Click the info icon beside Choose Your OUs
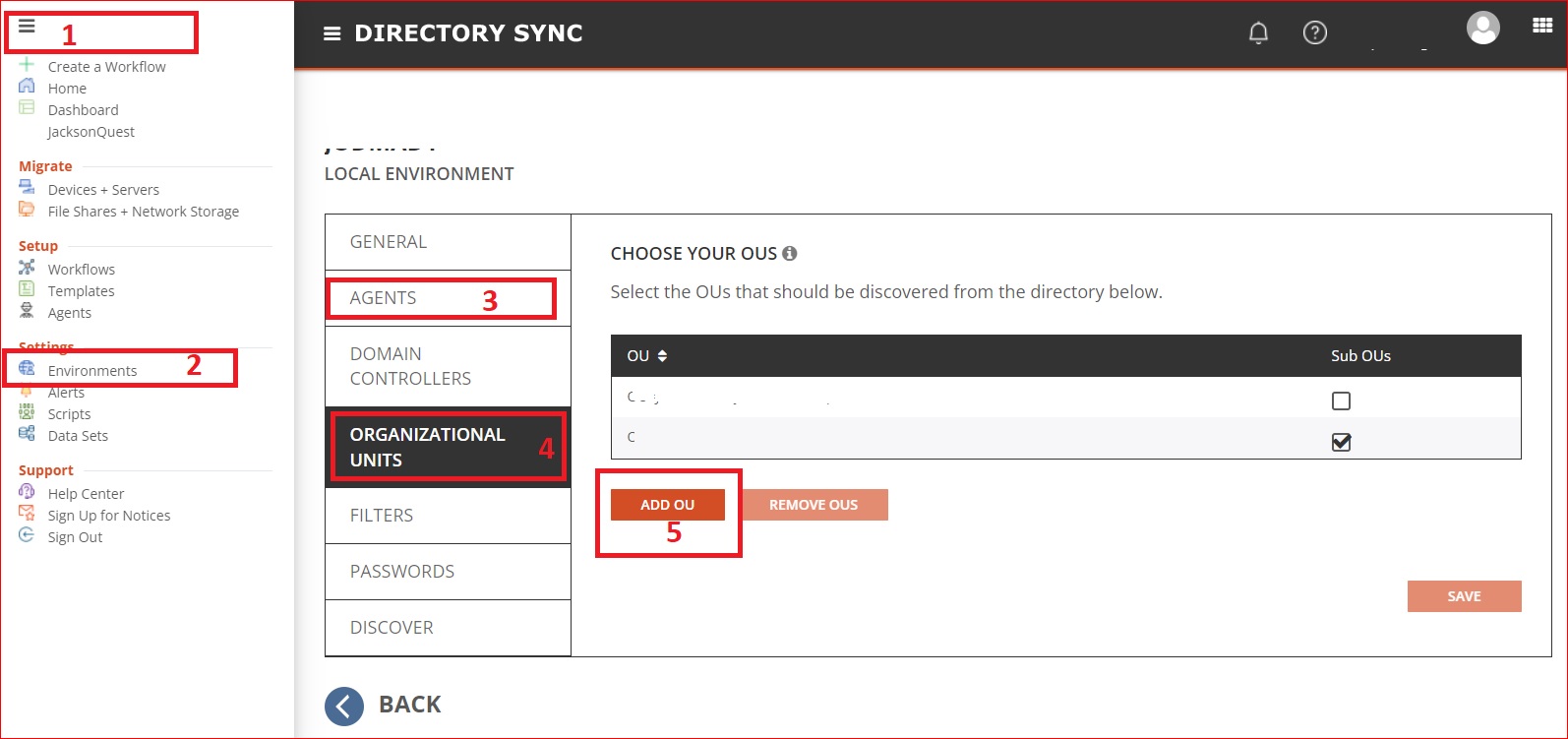Image resolution: width=1568 pixels, height=739 pixels. 789,254
